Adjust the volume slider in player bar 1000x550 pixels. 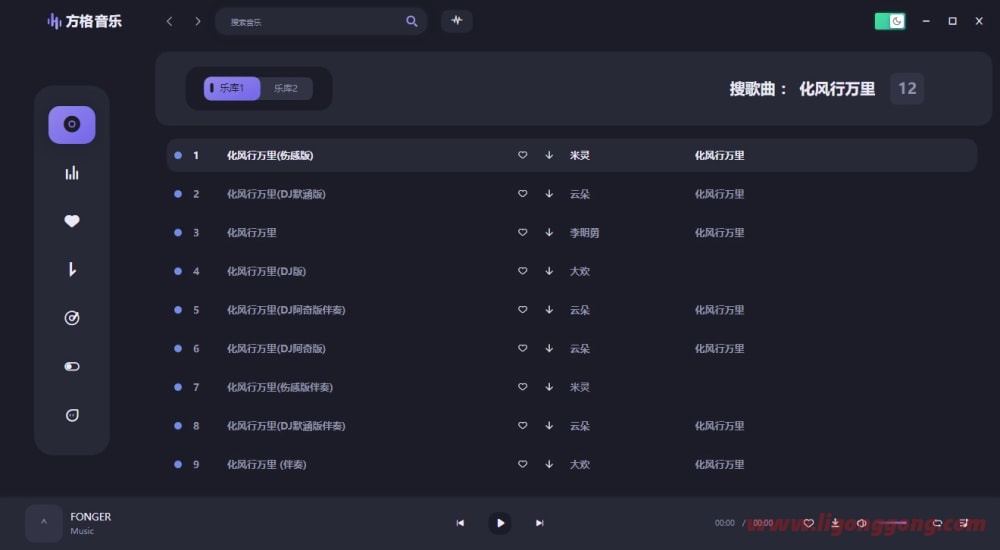click(x=895, y=523)
